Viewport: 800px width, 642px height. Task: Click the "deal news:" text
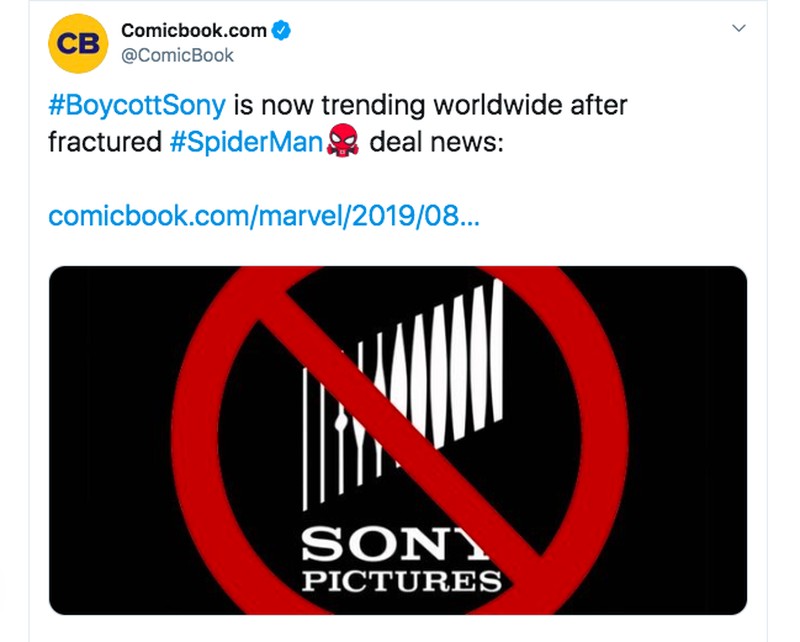point(436,142)
